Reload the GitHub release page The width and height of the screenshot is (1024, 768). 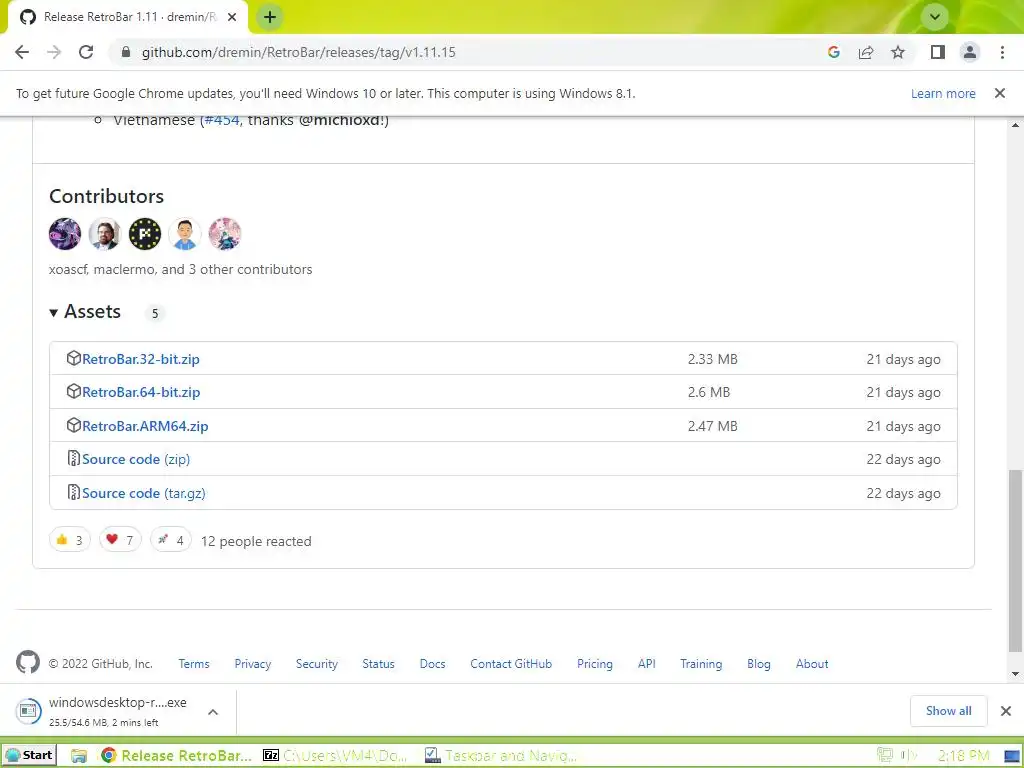point(86,52)
